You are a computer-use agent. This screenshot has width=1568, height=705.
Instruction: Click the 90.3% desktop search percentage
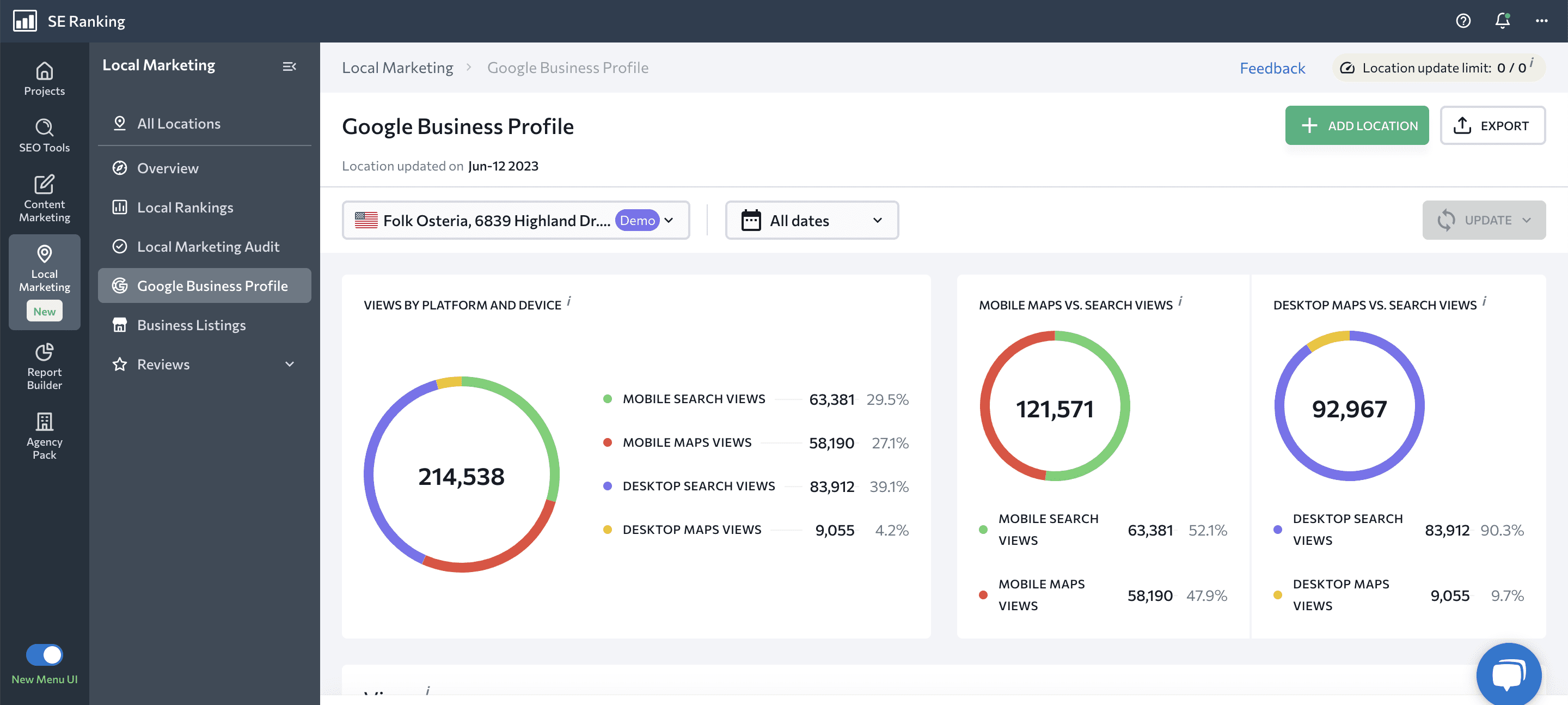[x=1502, y=530]
